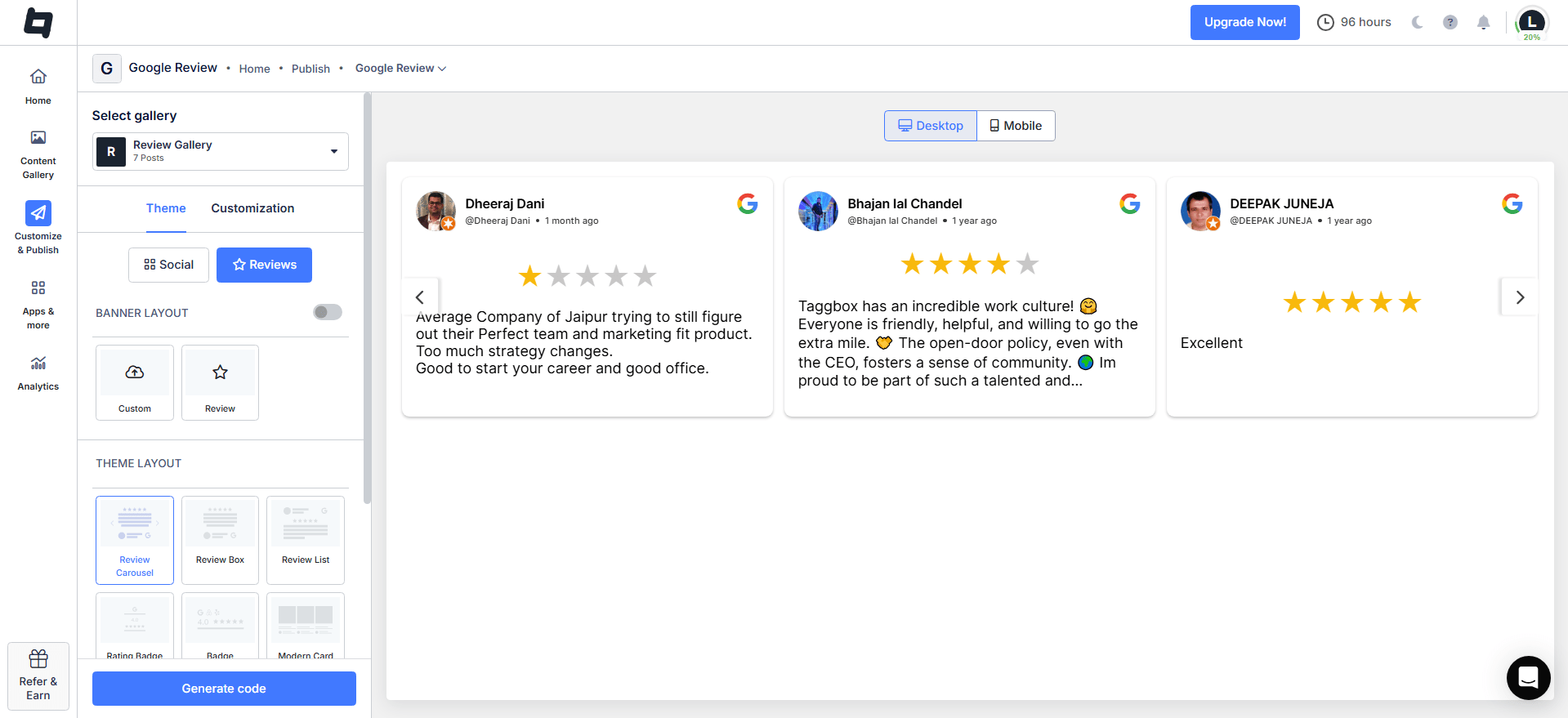Select Reviews theme type
Screen dimensions: 1568x718
point(264,265)
